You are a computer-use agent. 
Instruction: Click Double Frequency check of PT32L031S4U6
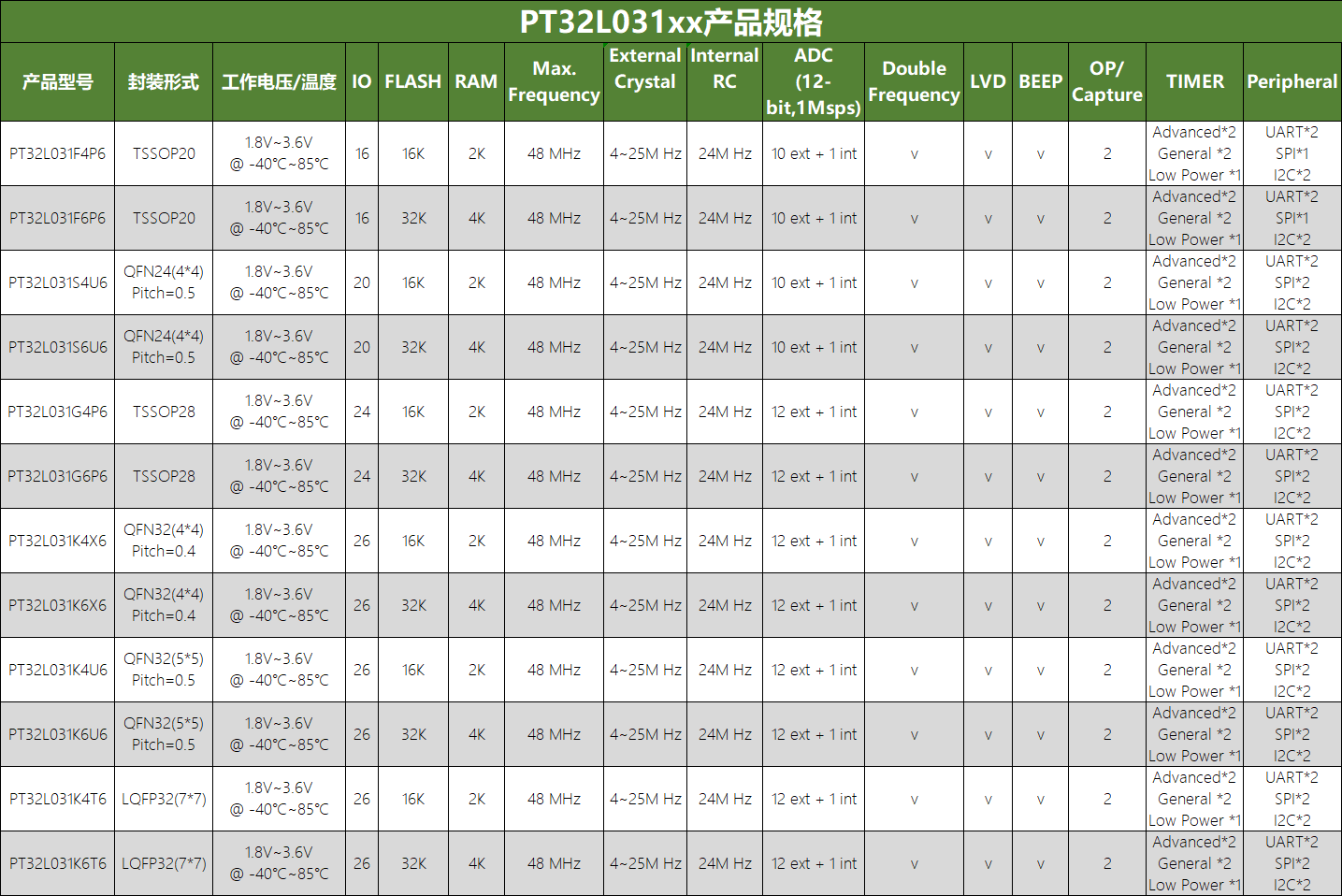pos(914,283)
